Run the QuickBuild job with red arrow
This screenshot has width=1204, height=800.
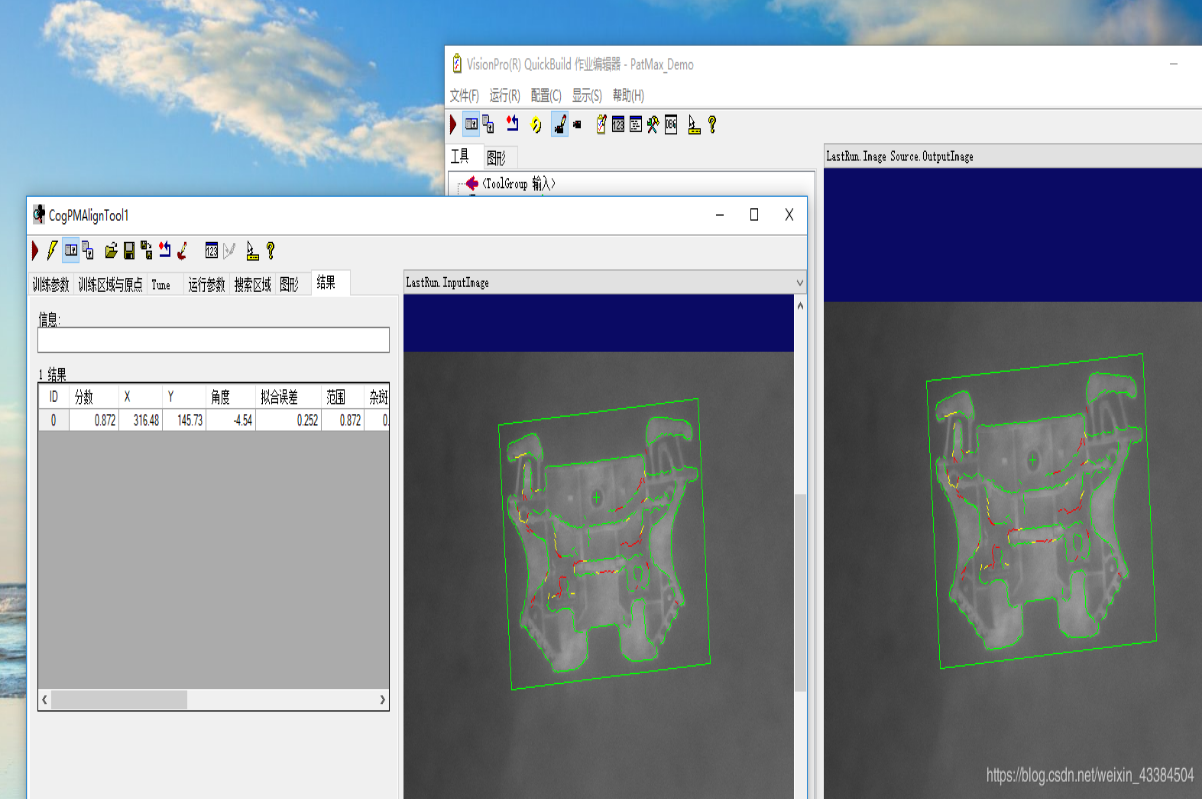[453, 124]
